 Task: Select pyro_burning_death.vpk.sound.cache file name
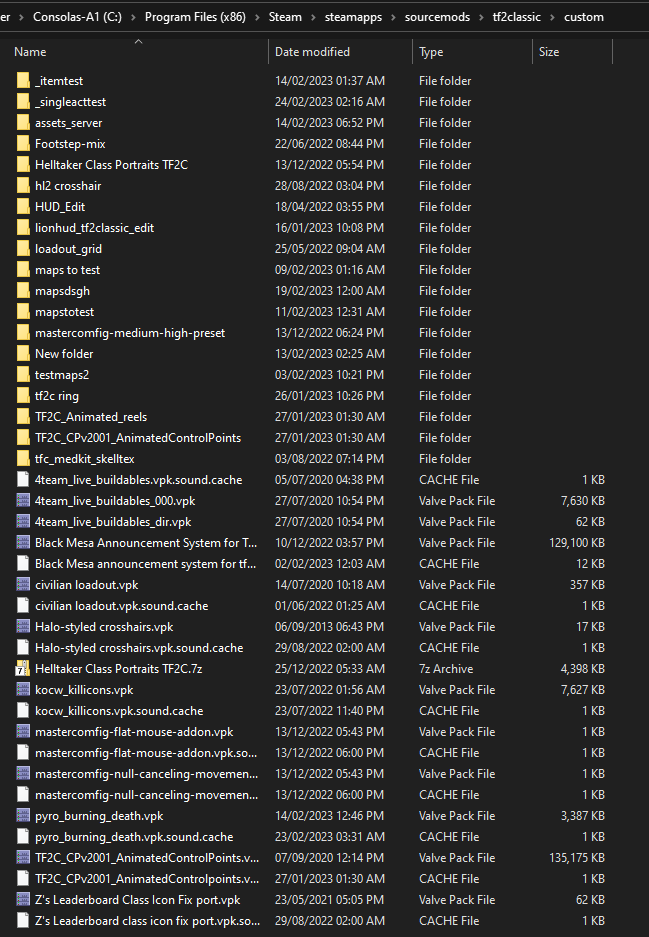click(x=134, y=837)
